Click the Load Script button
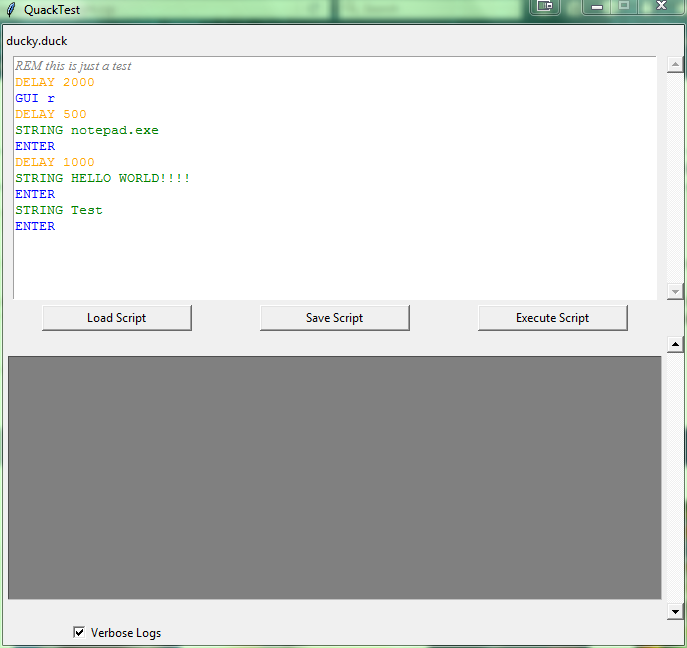The image size is (687, 648). pos(117,318)
